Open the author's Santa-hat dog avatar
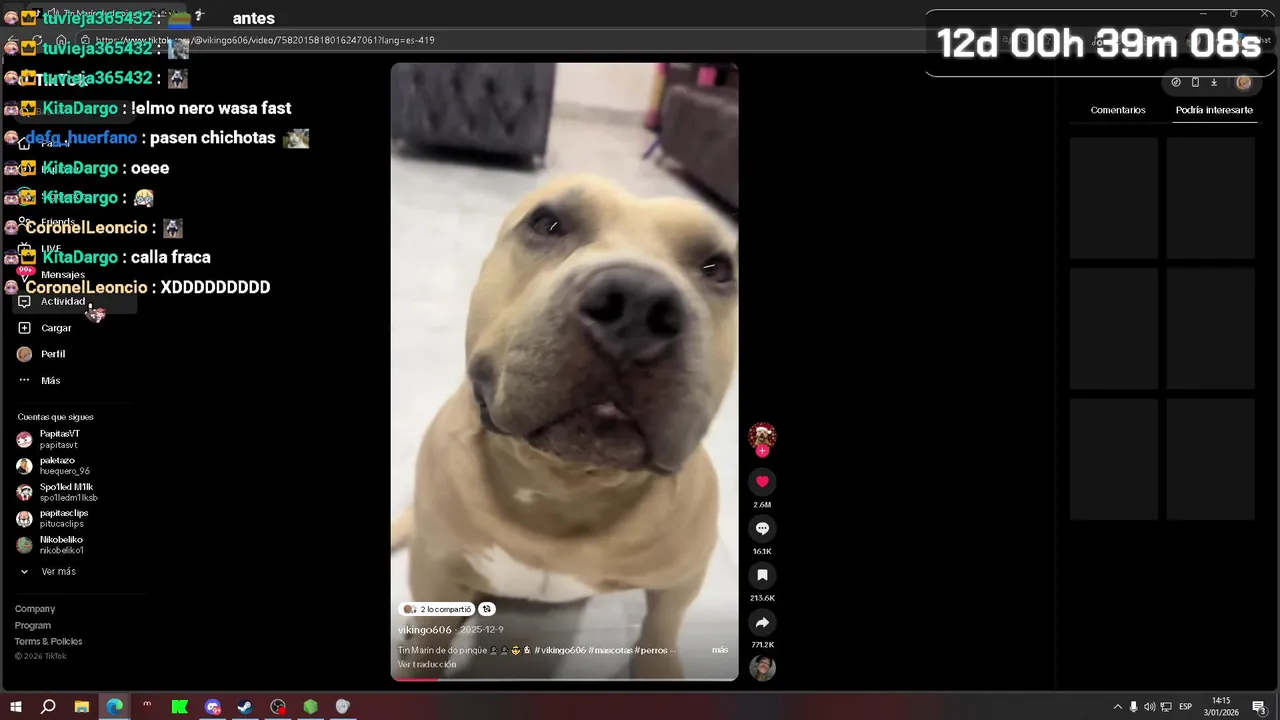The image size is (1280, 720). coord(762,435)
